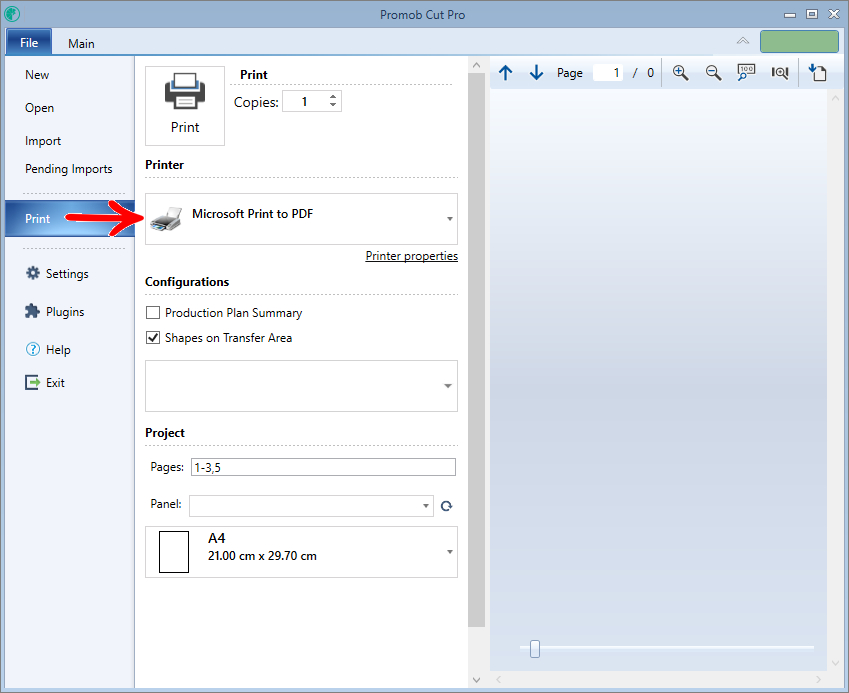Click the current page number field
Screen dimensions: 849x693
click(x=608, y=73)
